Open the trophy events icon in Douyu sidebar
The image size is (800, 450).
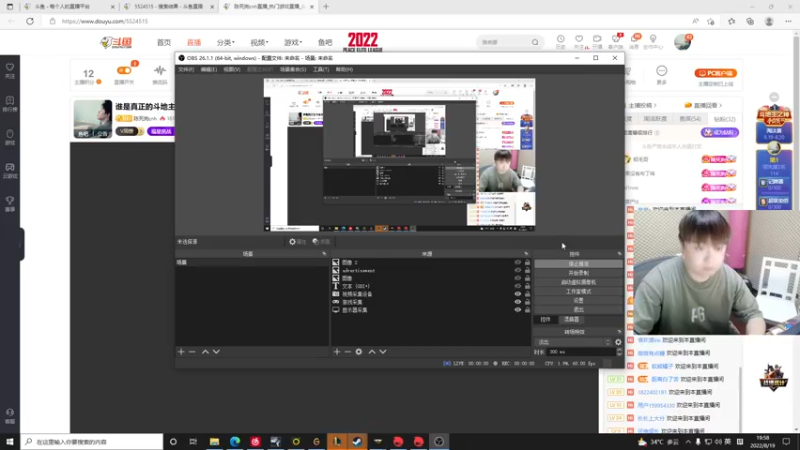10,204
